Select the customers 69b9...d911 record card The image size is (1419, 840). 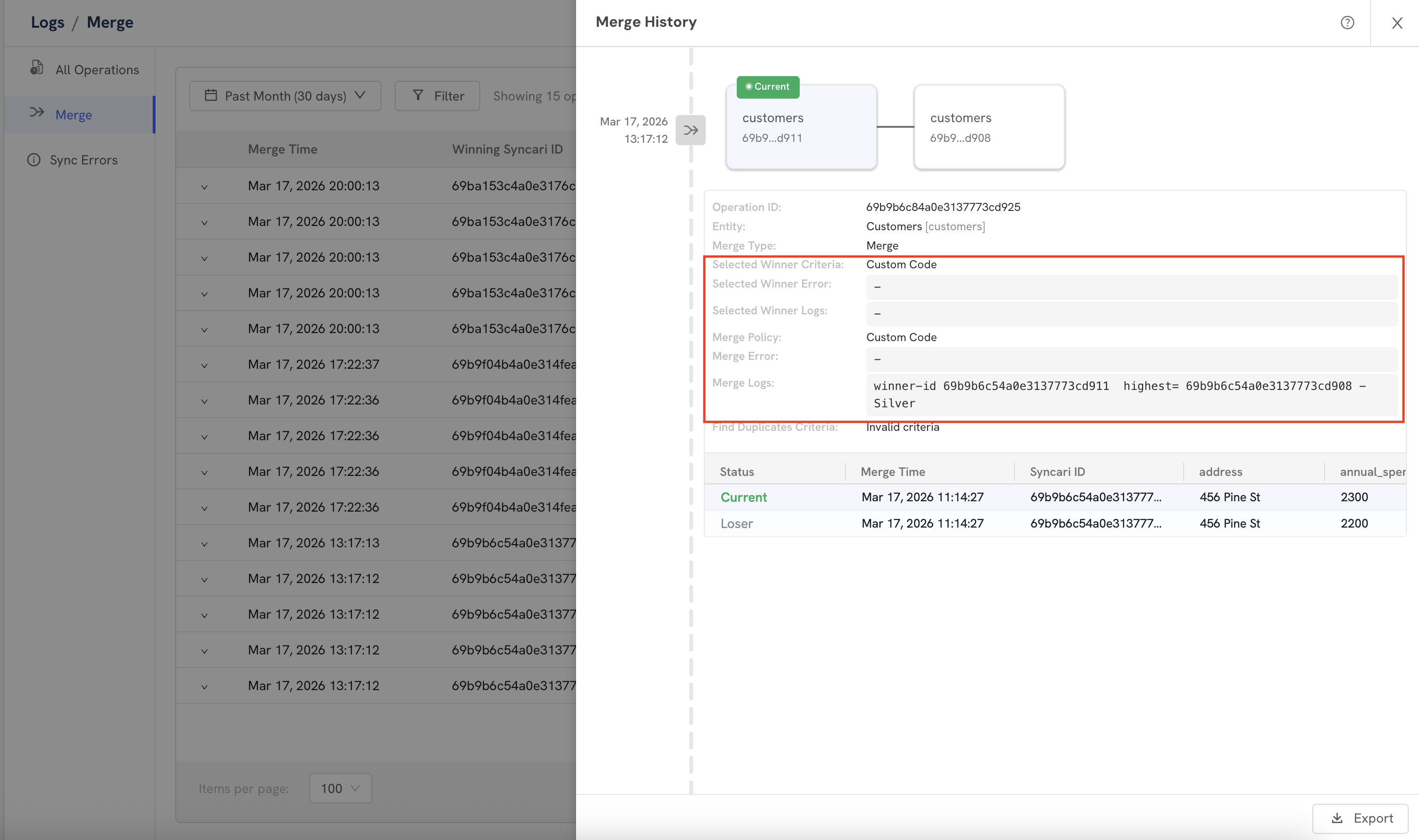[802, 127]
